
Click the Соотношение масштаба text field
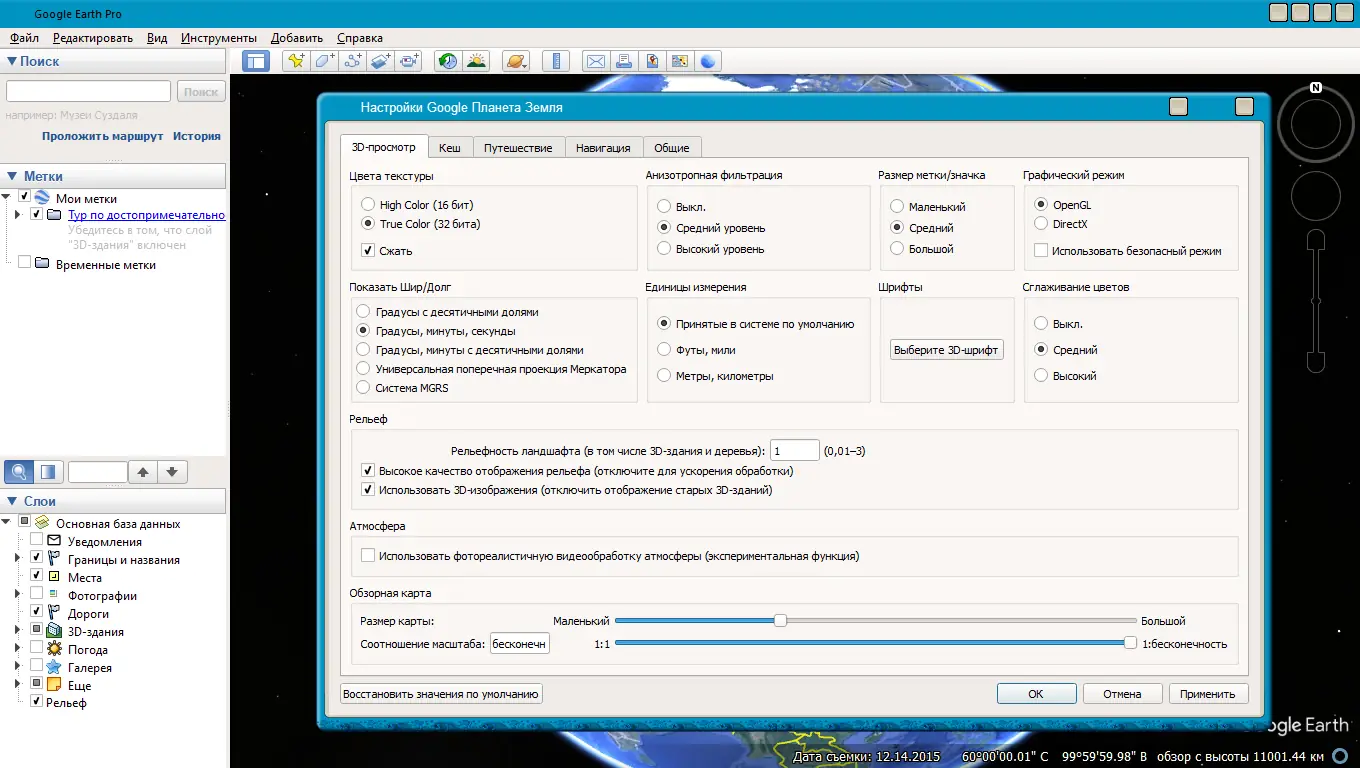click(519, 644)
